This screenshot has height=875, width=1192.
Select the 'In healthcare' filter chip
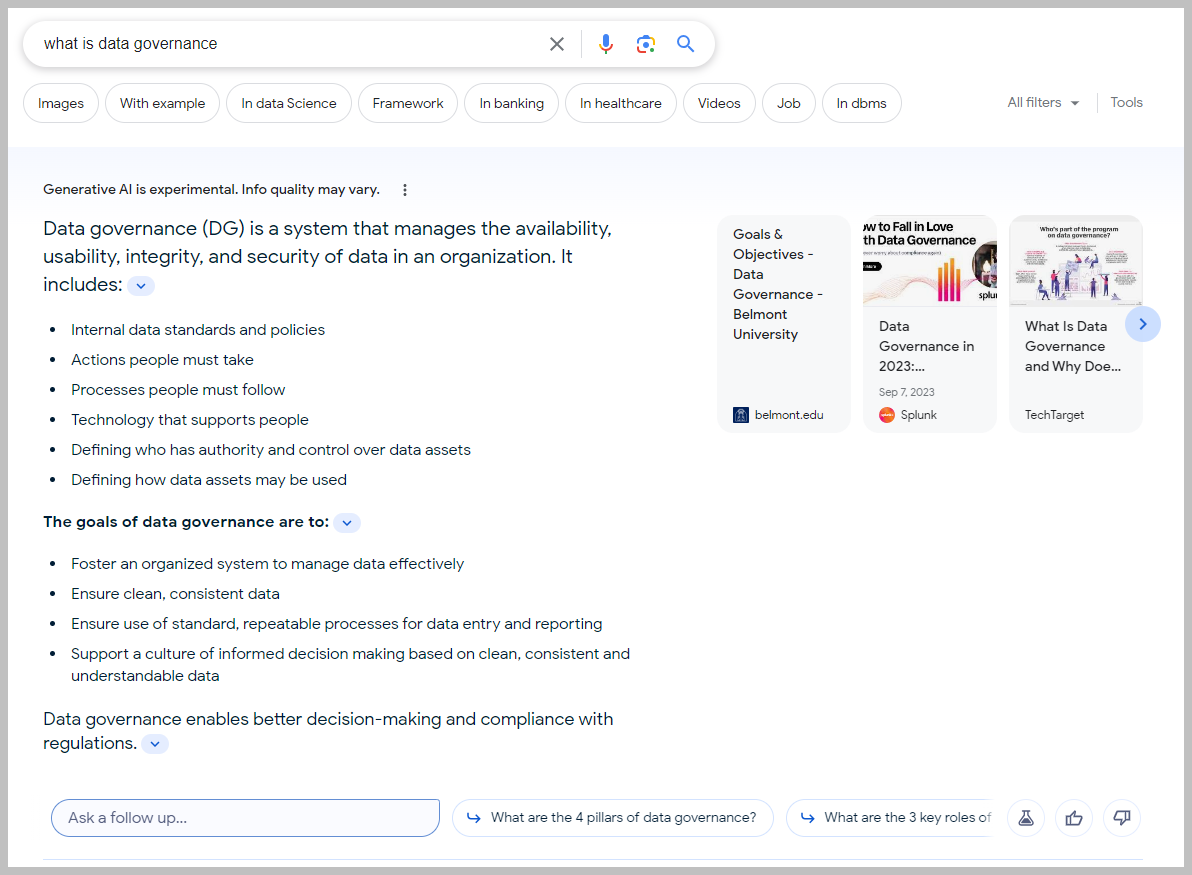click(620, 103)
